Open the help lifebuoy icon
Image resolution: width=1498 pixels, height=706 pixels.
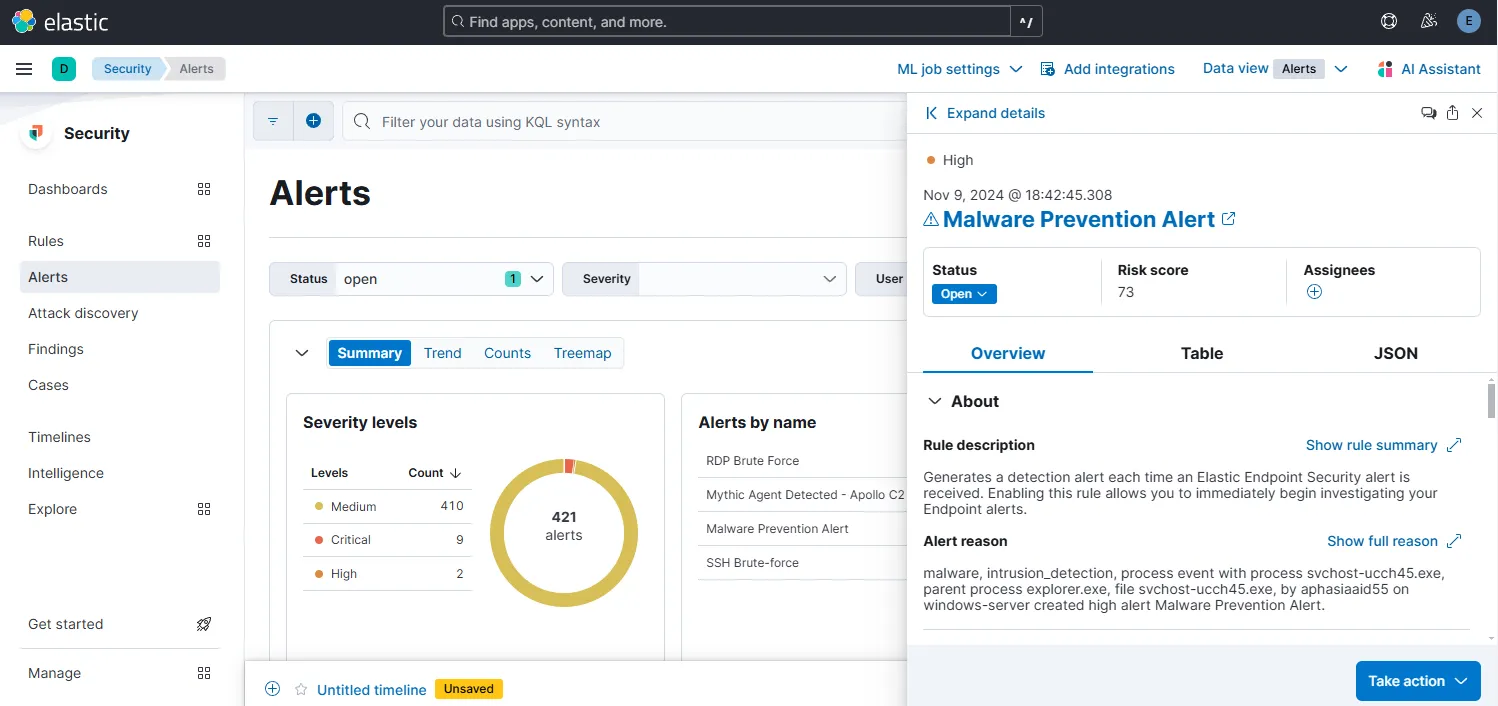[x=1388, y=20]
